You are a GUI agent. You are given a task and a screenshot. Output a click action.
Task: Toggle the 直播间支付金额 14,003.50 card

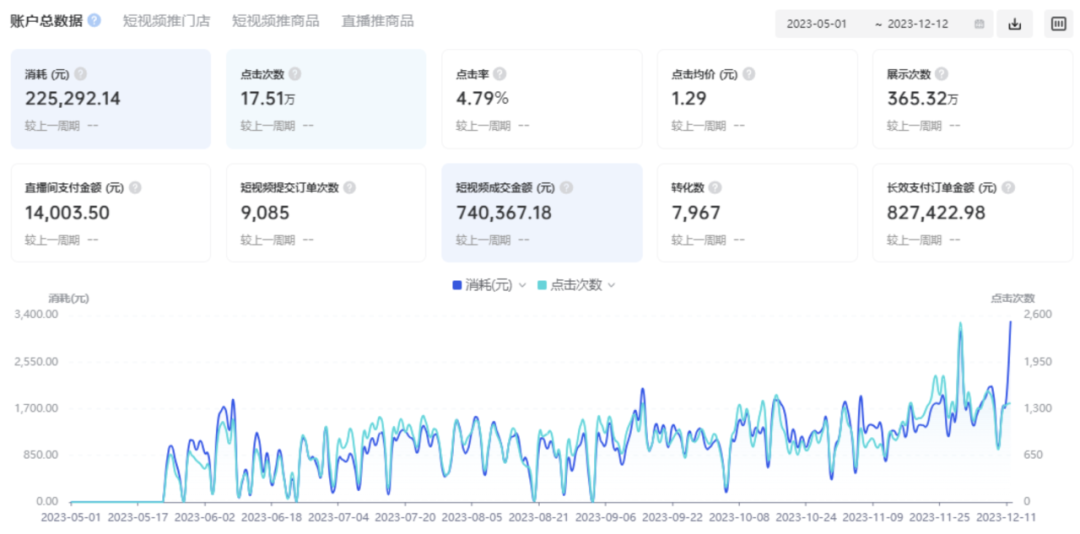tap(110, 213)
